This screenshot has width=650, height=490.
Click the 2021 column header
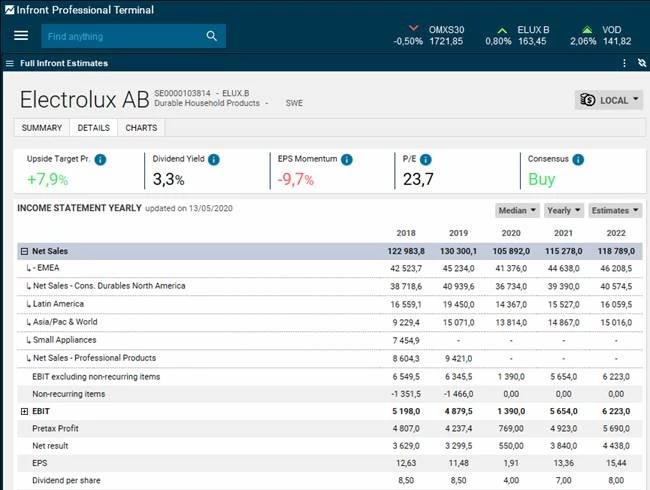[563, 233]
